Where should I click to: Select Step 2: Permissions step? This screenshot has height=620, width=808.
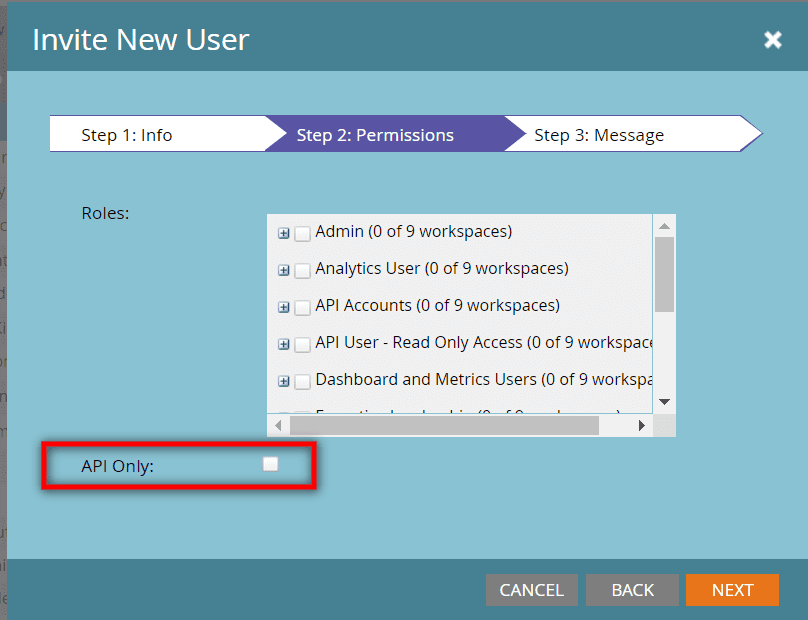click(x=380, y=135)
